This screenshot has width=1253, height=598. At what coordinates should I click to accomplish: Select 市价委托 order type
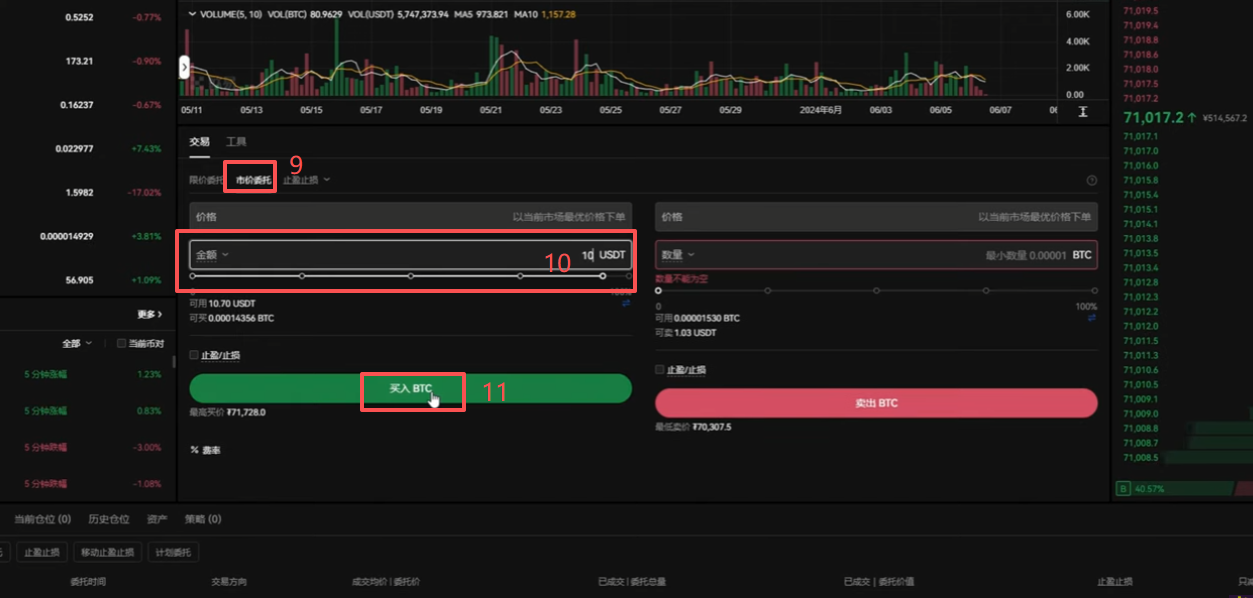coord(253,180)
